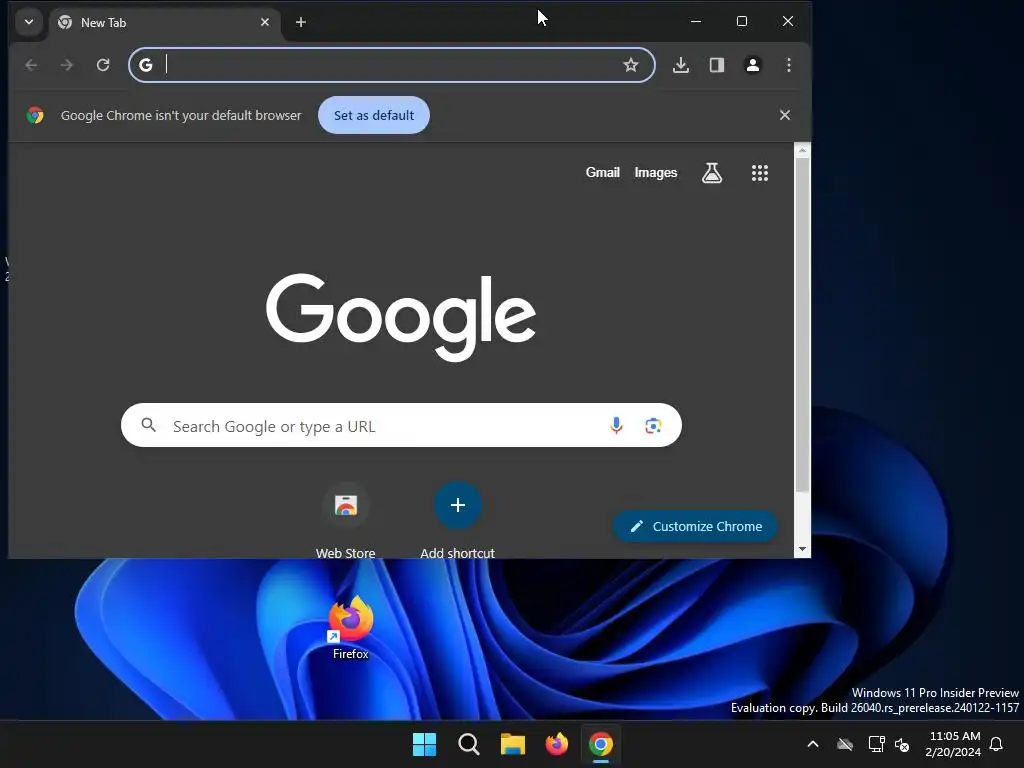Viewport: 1024px width, 768px height.
Task: Start voice search with the microphone
Action: [616, 426]
